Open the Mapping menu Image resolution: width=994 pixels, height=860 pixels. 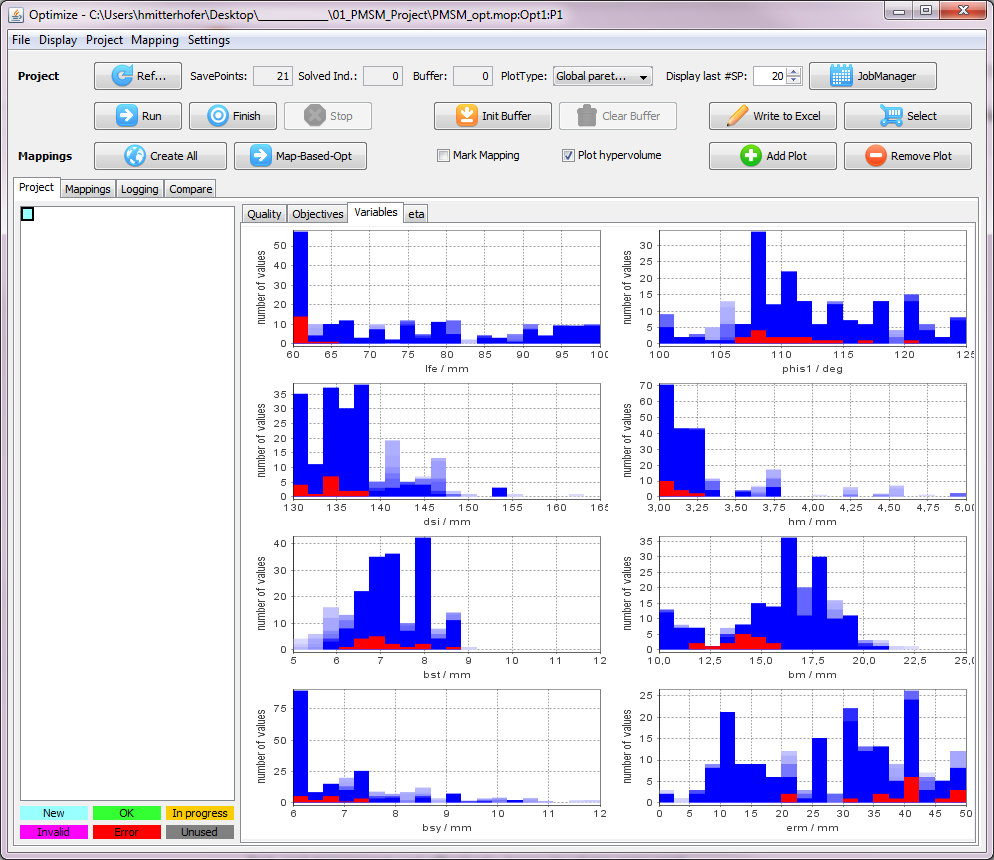(x=155, y=40)
